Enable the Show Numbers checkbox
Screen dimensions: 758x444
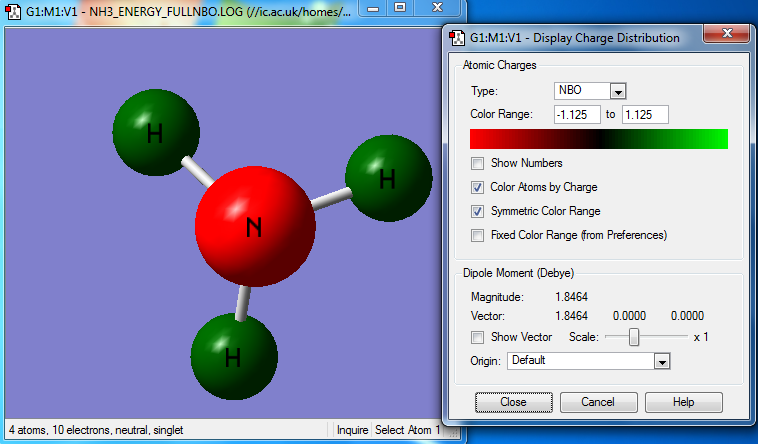(x=478, y=163)
